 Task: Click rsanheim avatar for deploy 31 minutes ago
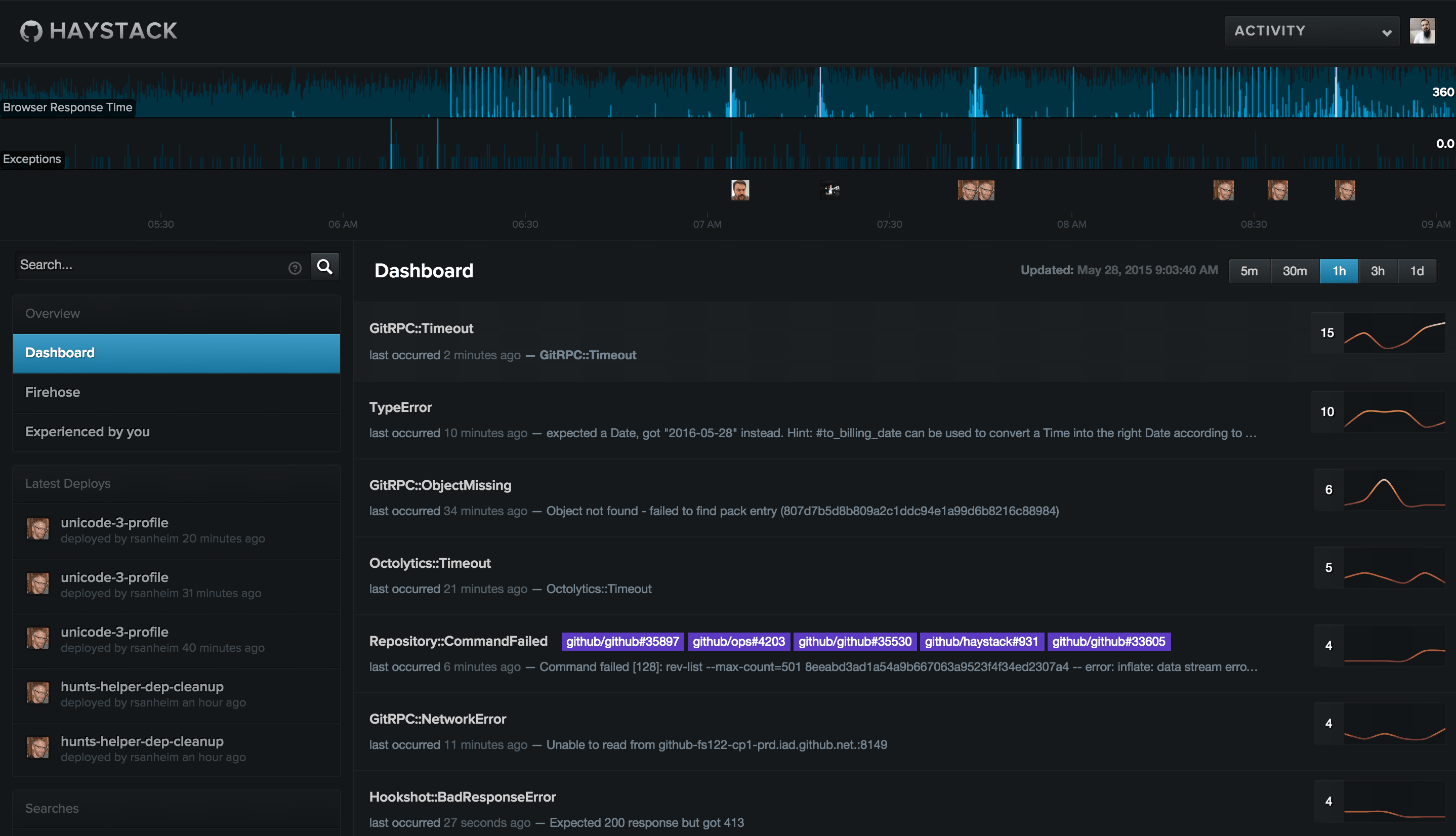click(x=38, y=583)
